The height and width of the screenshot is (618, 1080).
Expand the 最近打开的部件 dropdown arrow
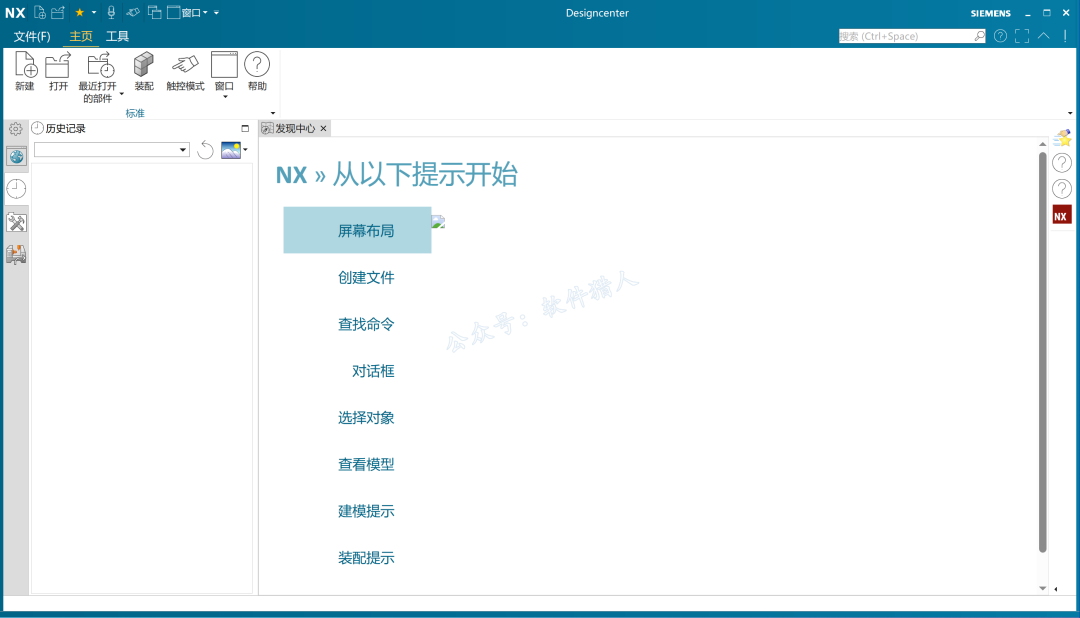pos(122,94)
